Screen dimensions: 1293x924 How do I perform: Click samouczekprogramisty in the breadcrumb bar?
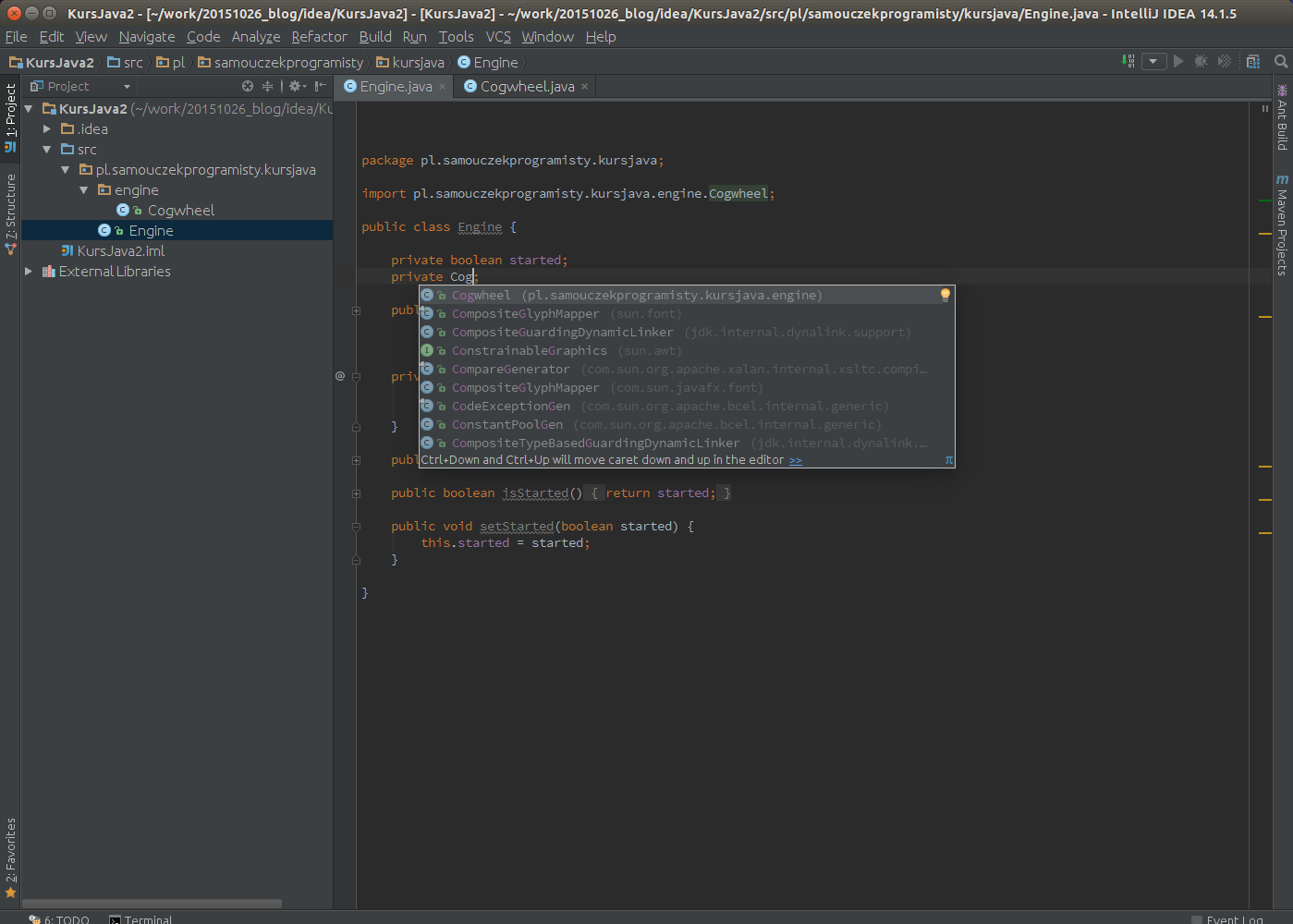[x=281, y=62]
